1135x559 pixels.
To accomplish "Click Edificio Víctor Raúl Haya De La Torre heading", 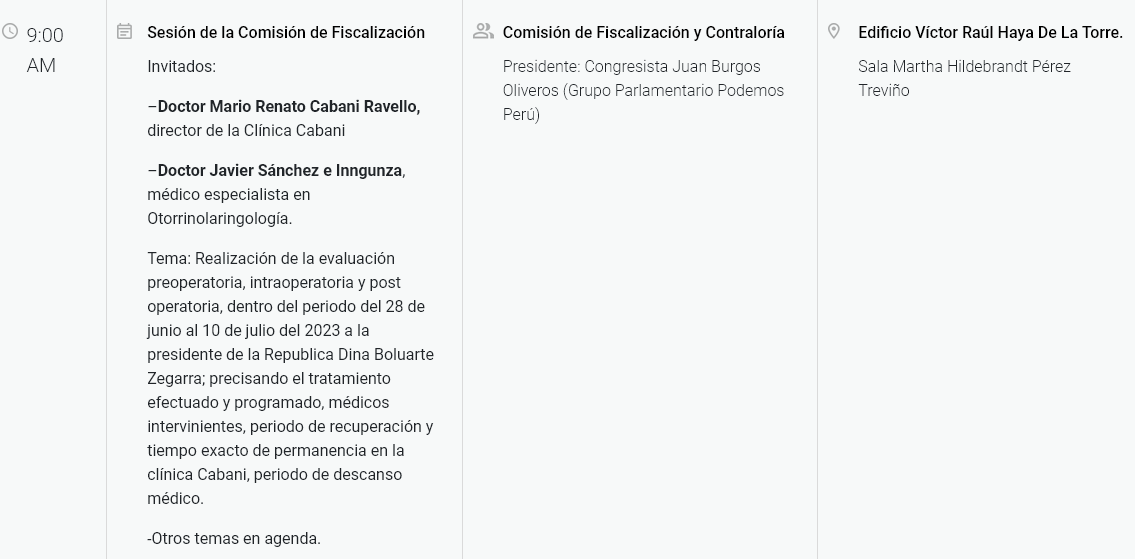I will pos(990,33).
